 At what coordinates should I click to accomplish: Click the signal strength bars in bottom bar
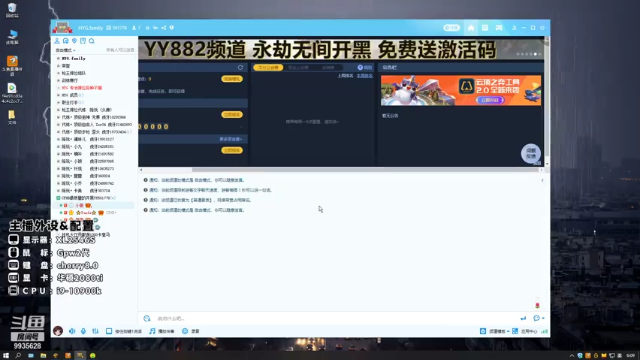click(544, 331)
